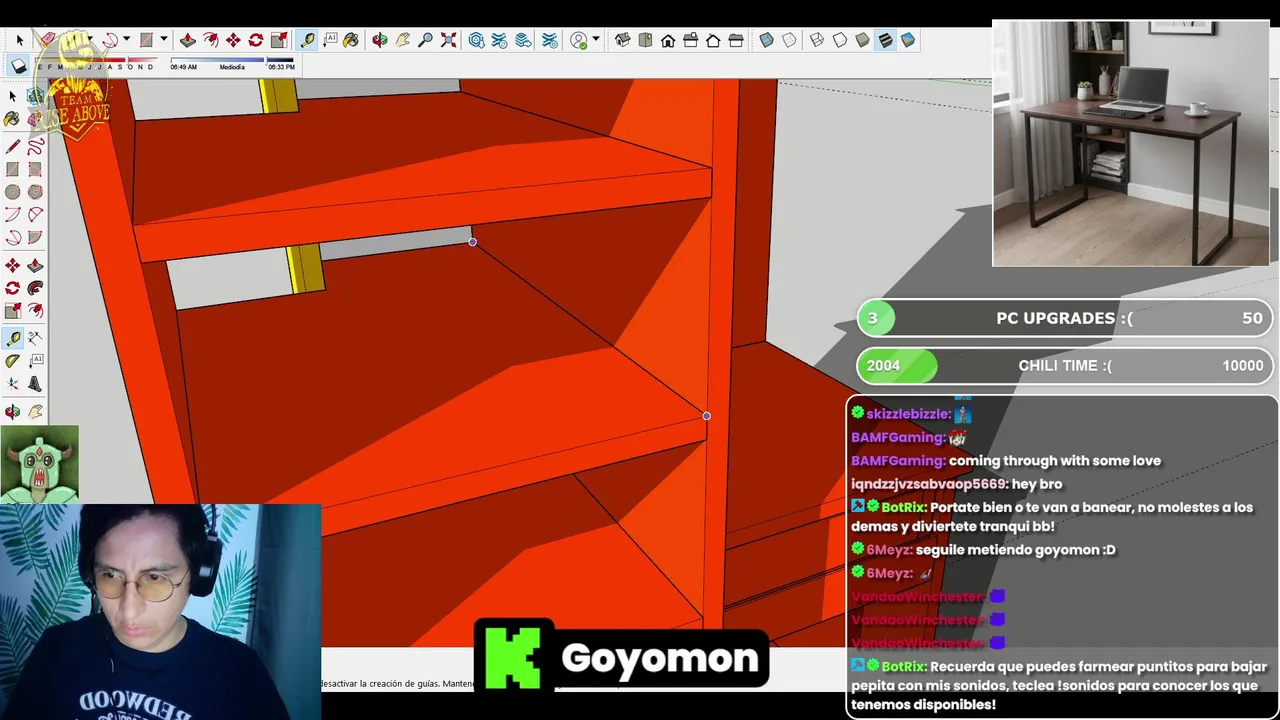
Task: Choose the Arc tool in the top toolbar
Action: (x=110, y=40)
